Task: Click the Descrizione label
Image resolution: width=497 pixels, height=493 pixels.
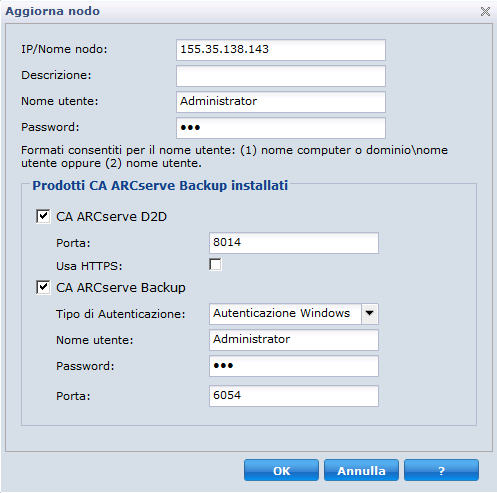Action: (x=56, y=75)
